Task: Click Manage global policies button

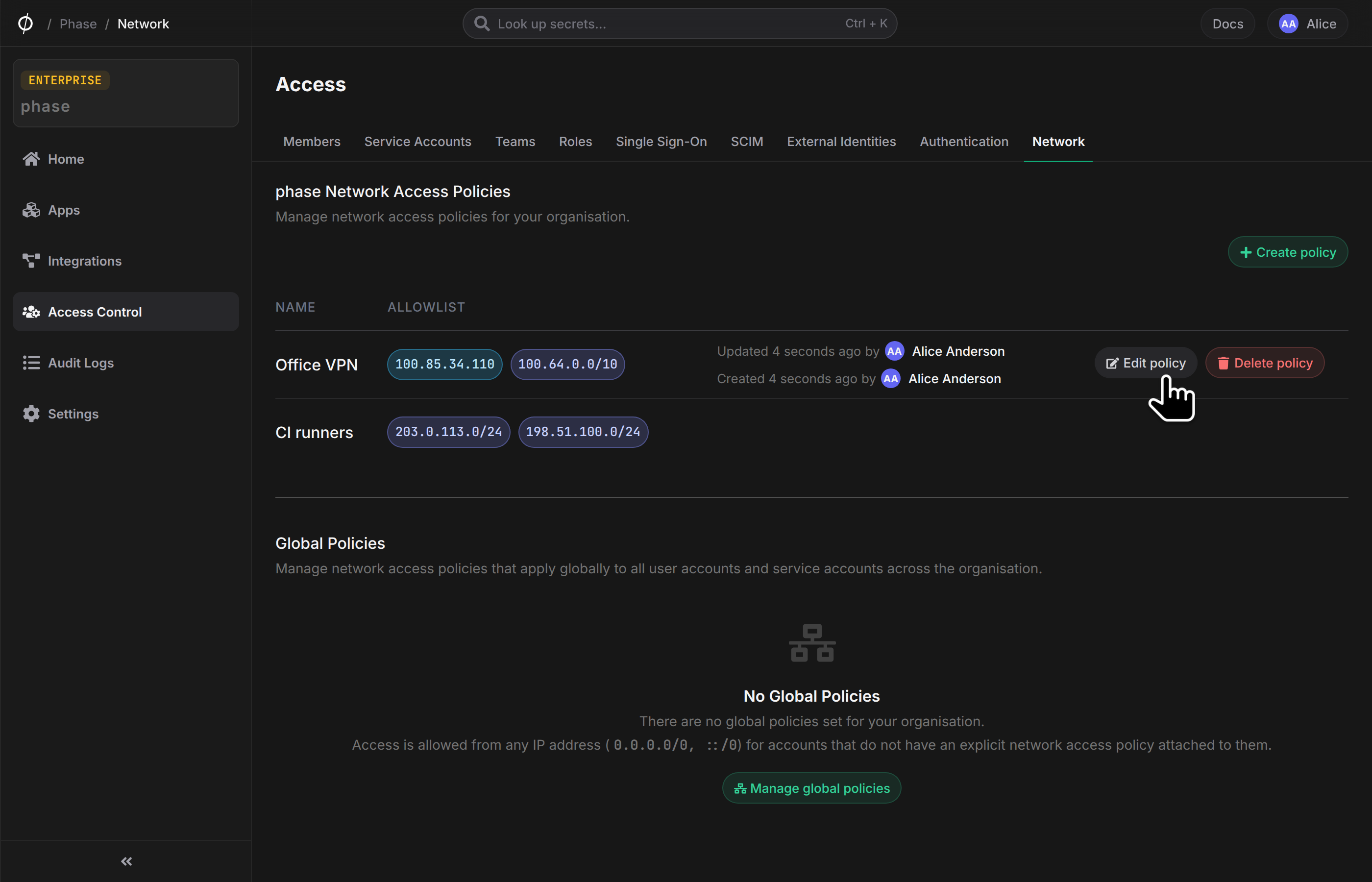Action: pyautogui.click(x=811, y=788)
